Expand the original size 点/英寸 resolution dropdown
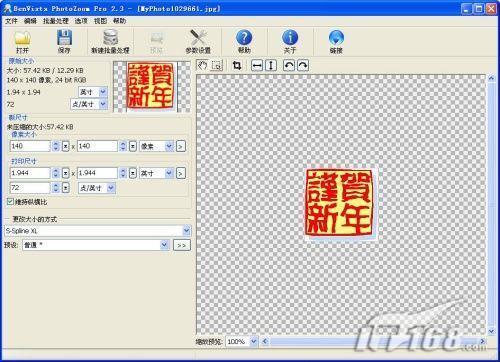This screenshot has height=362, width=500. click(103, 104)
